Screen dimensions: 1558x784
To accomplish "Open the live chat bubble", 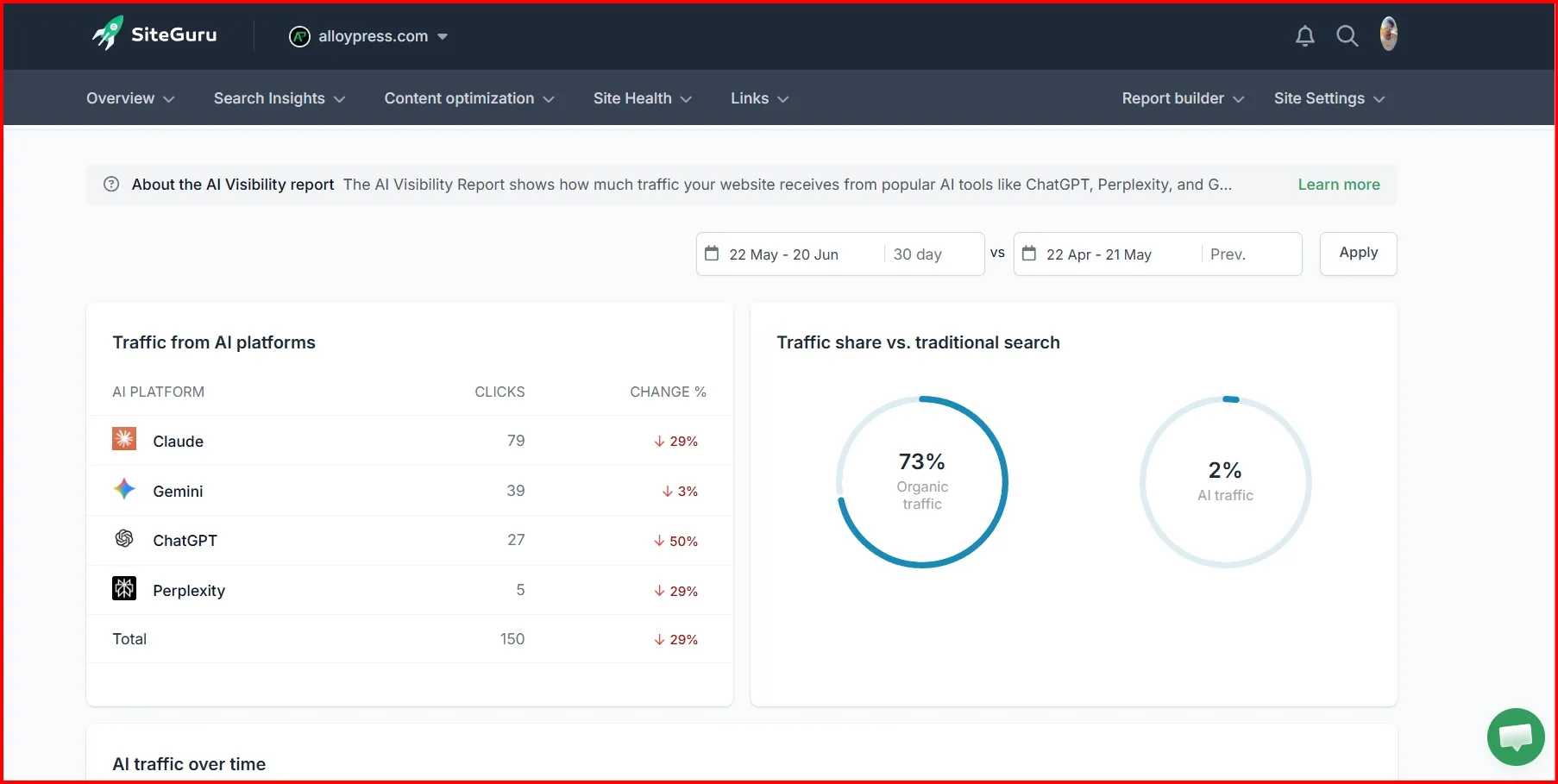I will [1516, 737].
